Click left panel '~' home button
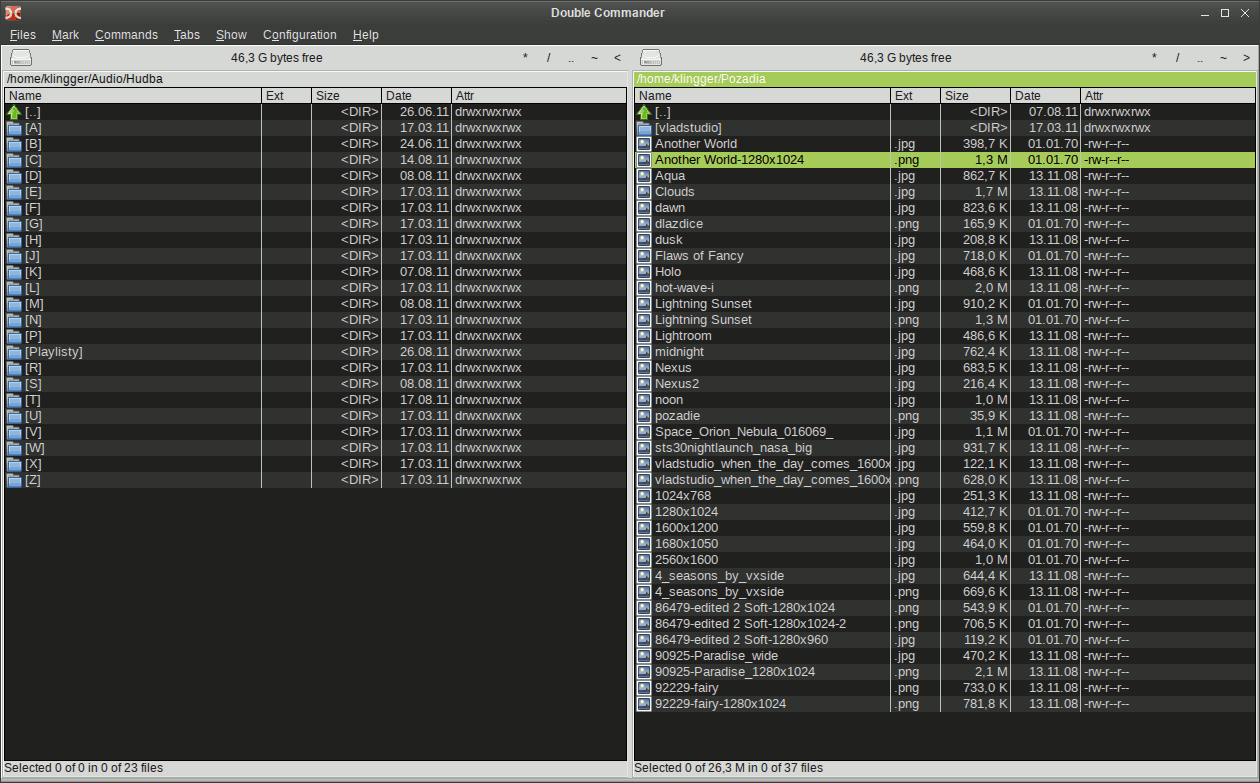 [594, 58]
